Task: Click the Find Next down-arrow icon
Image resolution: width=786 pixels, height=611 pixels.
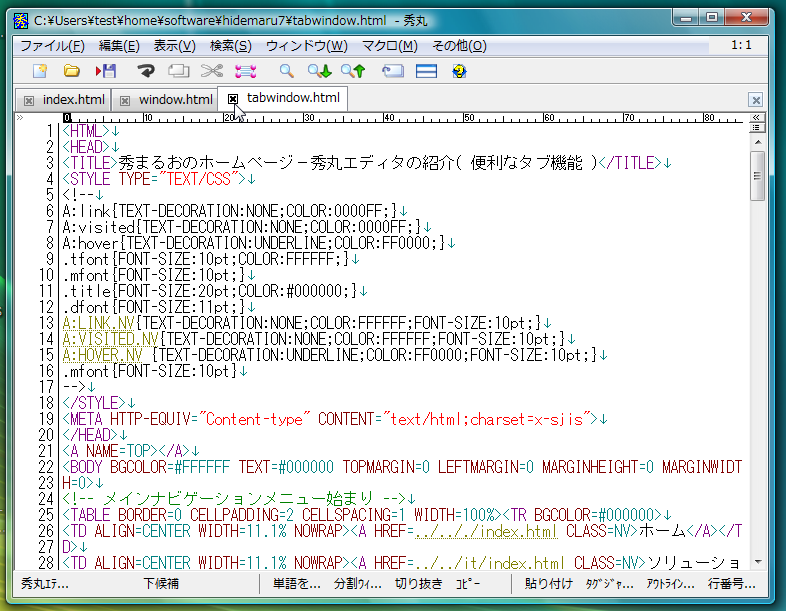Action: [319, 71]
